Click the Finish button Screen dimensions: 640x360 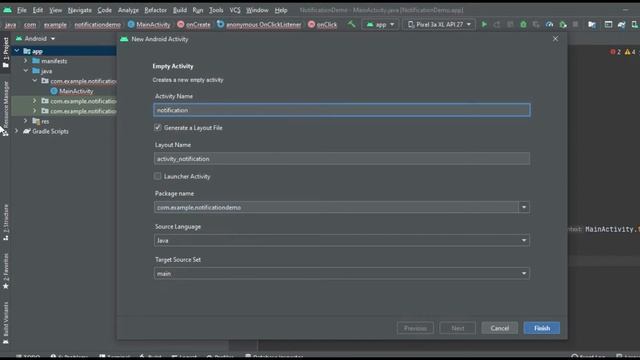[x=542, y=328]
